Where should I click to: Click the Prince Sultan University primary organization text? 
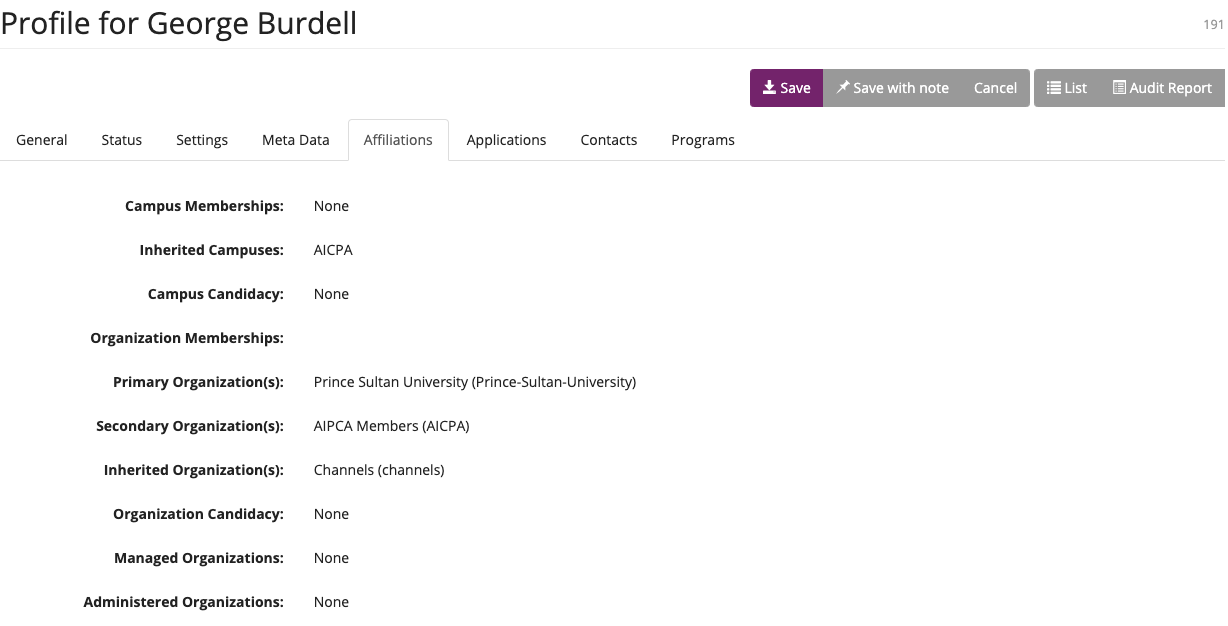click(474, 382)
